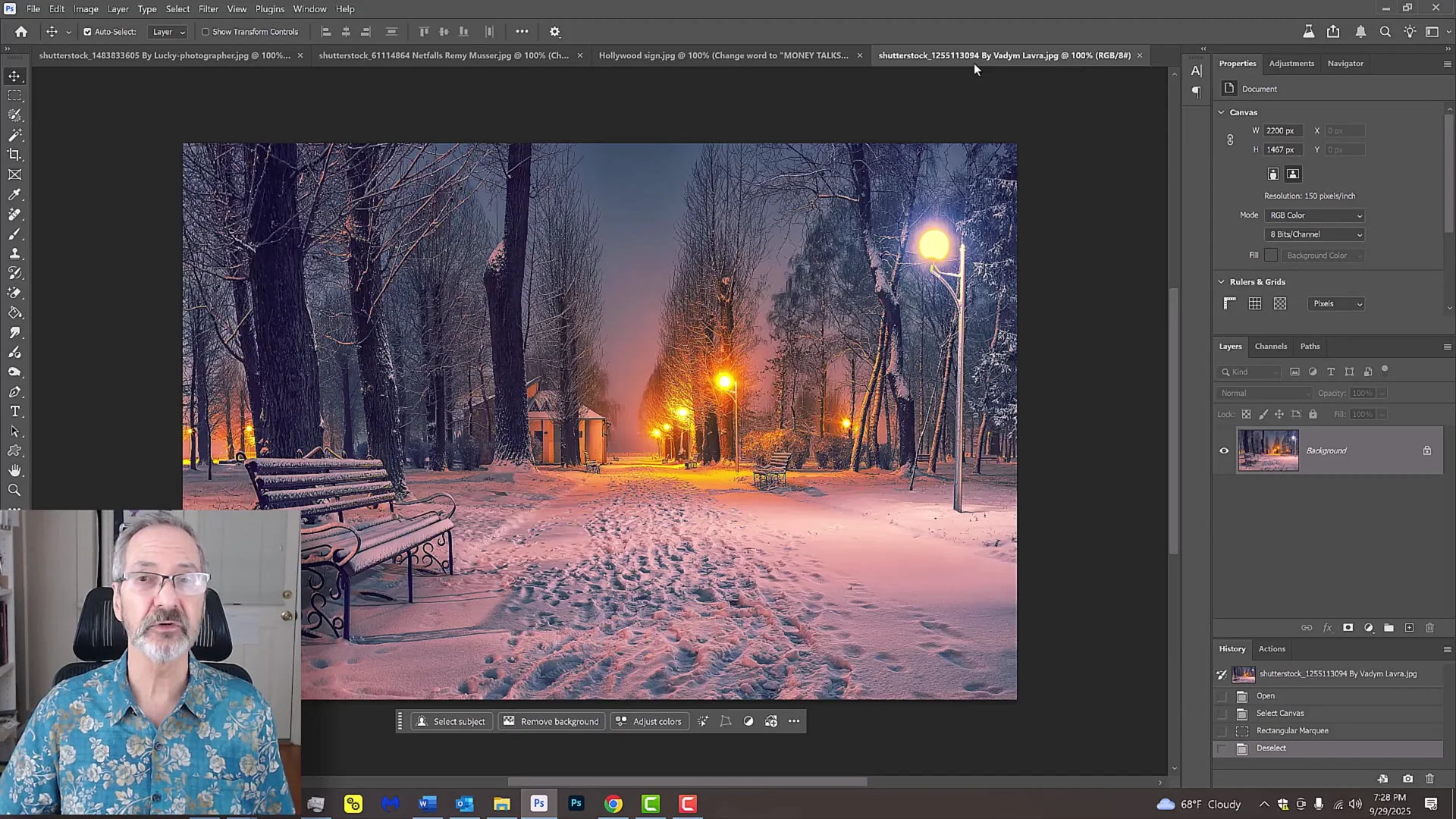The height and width of the screenshot is (819, 1456).
Task: Create a new layer
Action: tap(1409, 628)
